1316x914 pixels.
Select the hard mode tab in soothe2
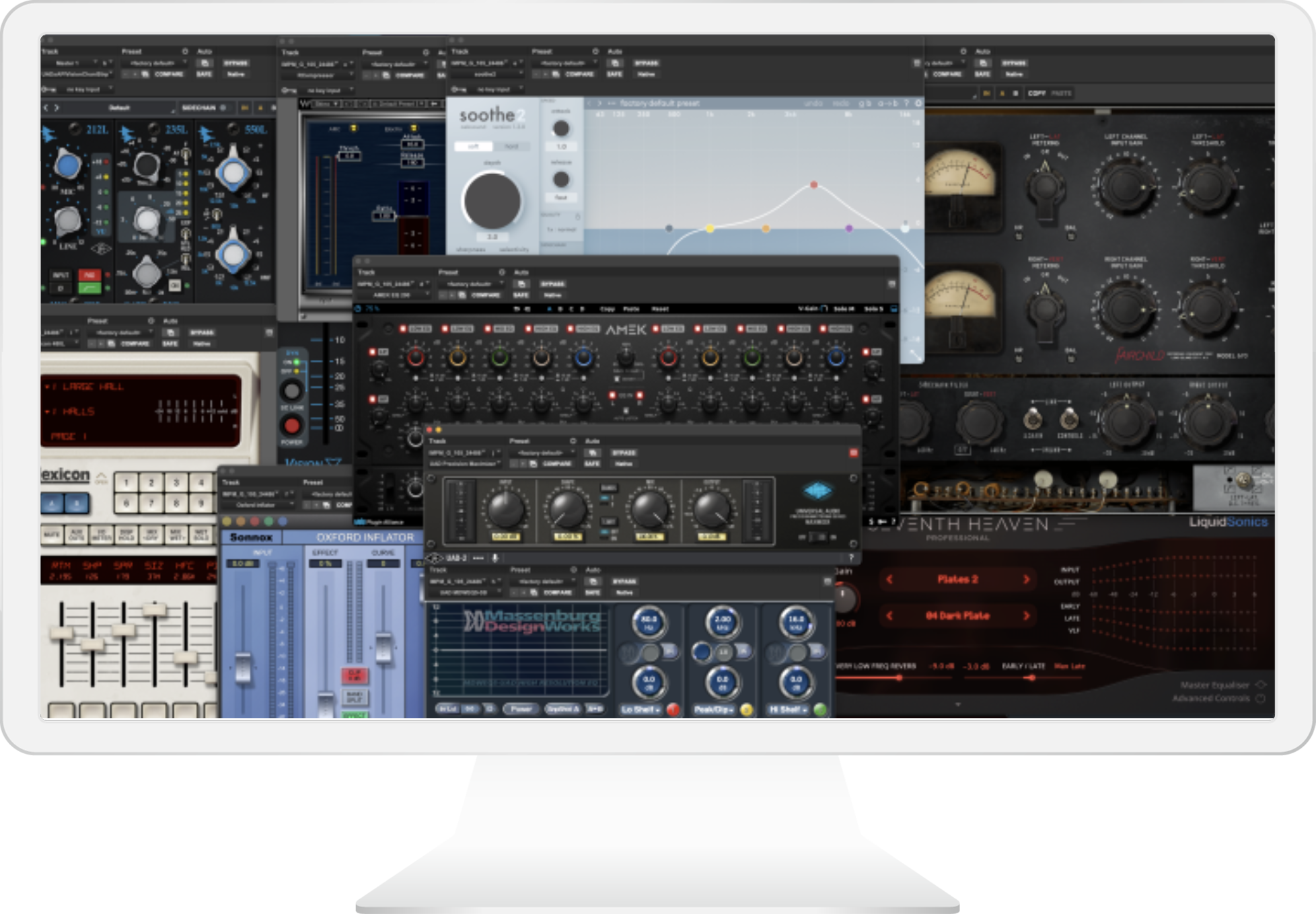pyautogui.click(x=511, y=146)
